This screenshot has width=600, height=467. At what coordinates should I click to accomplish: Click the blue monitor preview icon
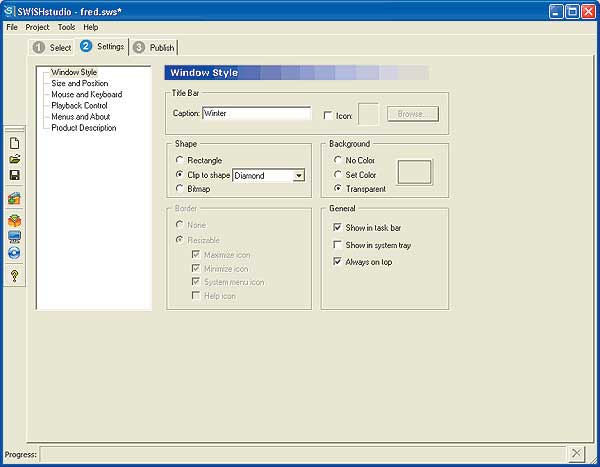tap(14, 237)
